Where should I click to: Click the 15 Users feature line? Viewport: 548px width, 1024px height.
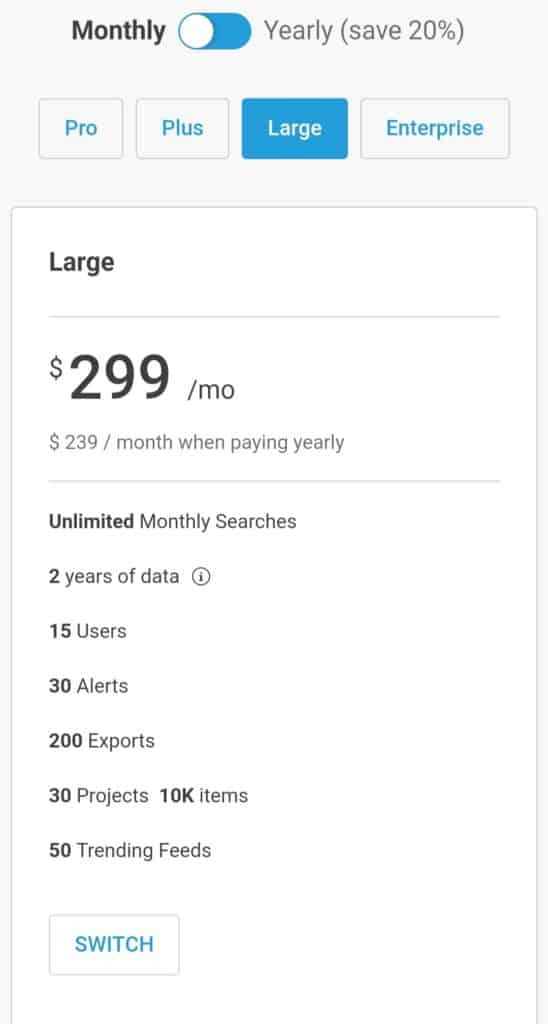88,631
